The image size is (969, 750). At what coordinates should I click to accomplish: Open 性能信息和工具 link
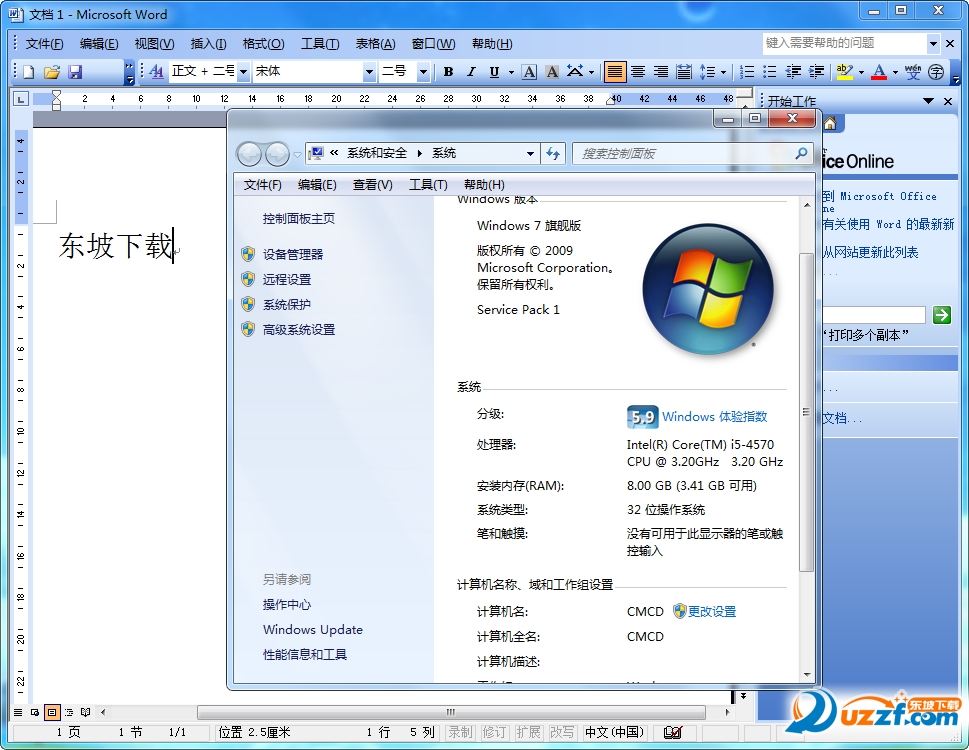tap(305, 654)
